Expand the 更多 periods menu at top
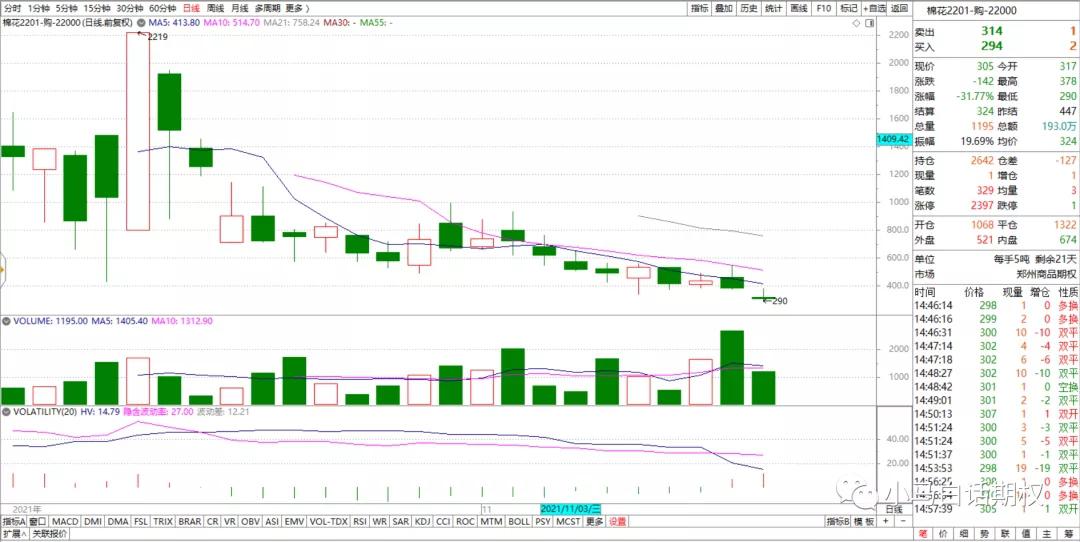 click(298, 8)
